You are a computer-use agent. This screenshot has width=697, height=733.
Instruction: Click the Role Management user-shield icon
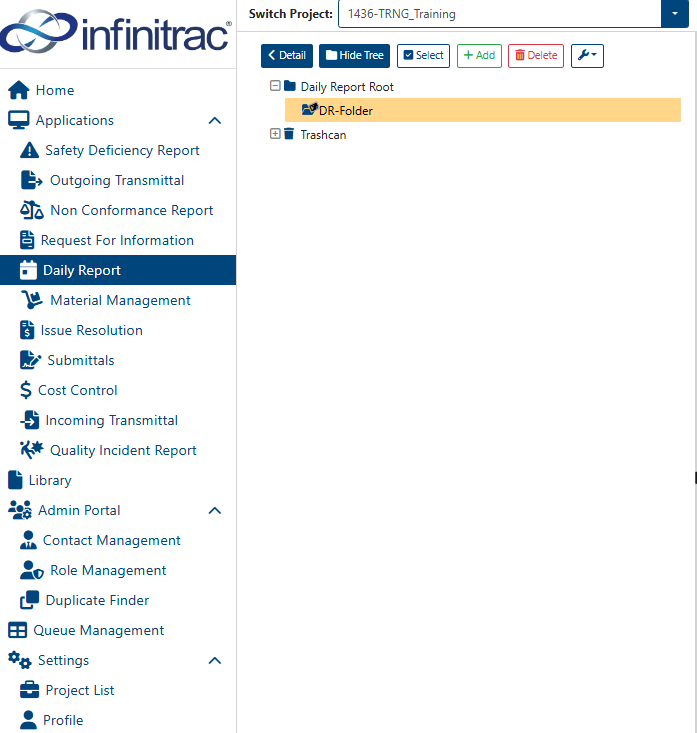point(32,570)
